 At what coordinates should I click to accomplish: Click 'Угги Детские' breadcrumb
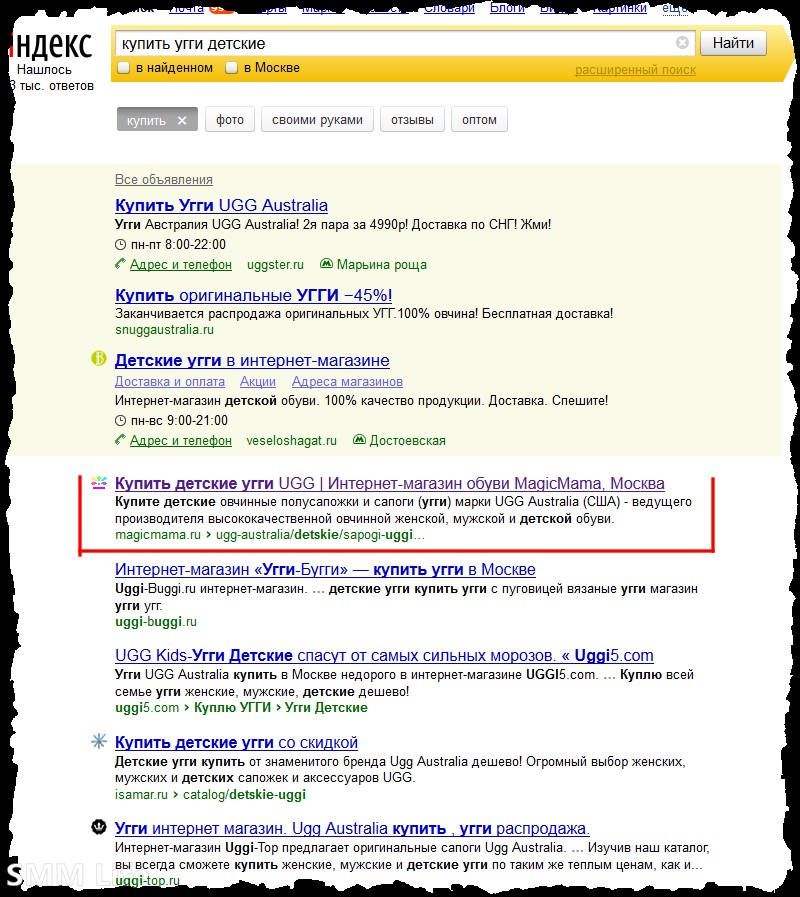[326, 708]
